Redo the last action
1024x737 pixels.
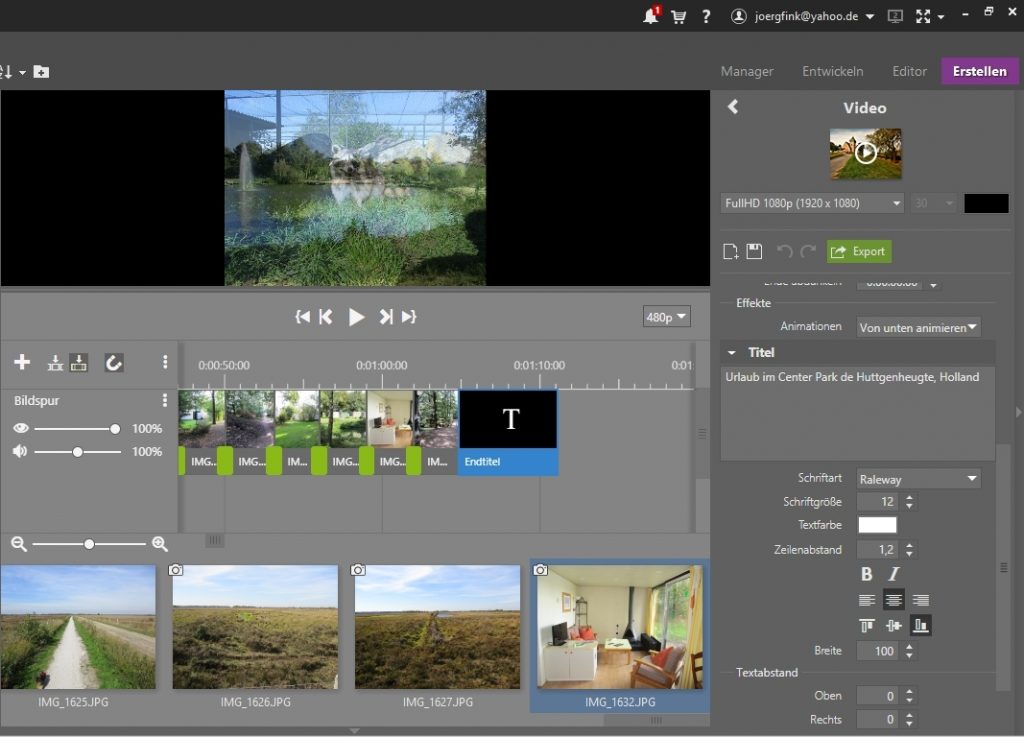click(x=808, y=251)
